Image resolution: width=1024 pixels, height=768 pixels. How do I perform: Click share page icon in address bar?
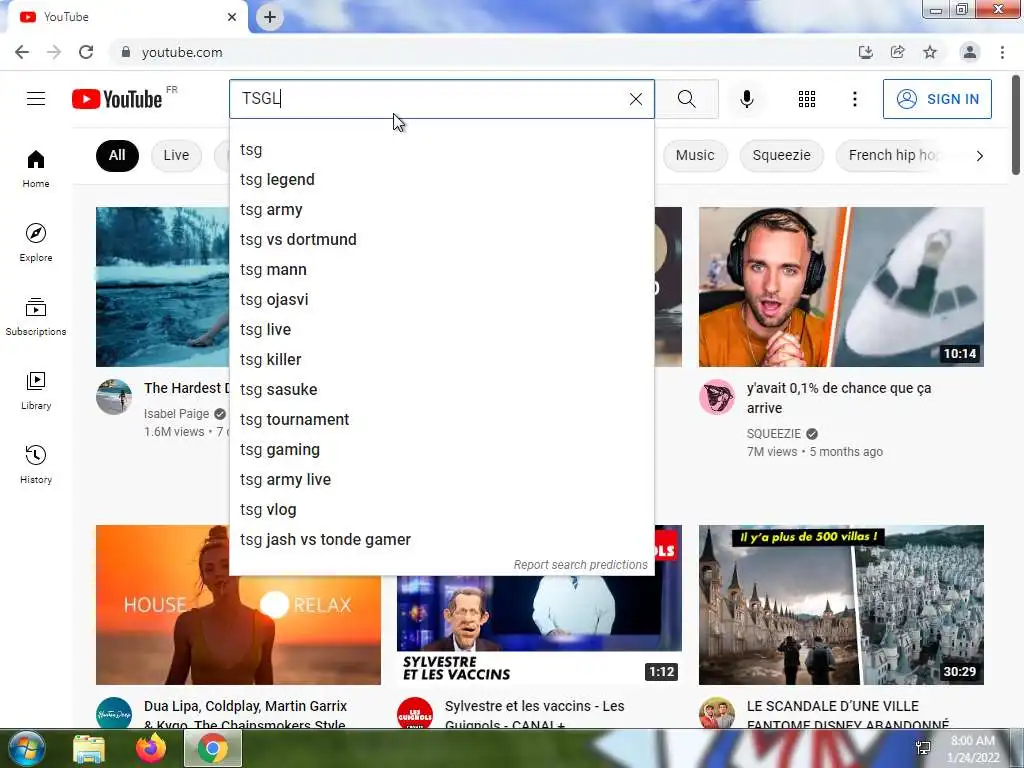(x=897, y=52)
